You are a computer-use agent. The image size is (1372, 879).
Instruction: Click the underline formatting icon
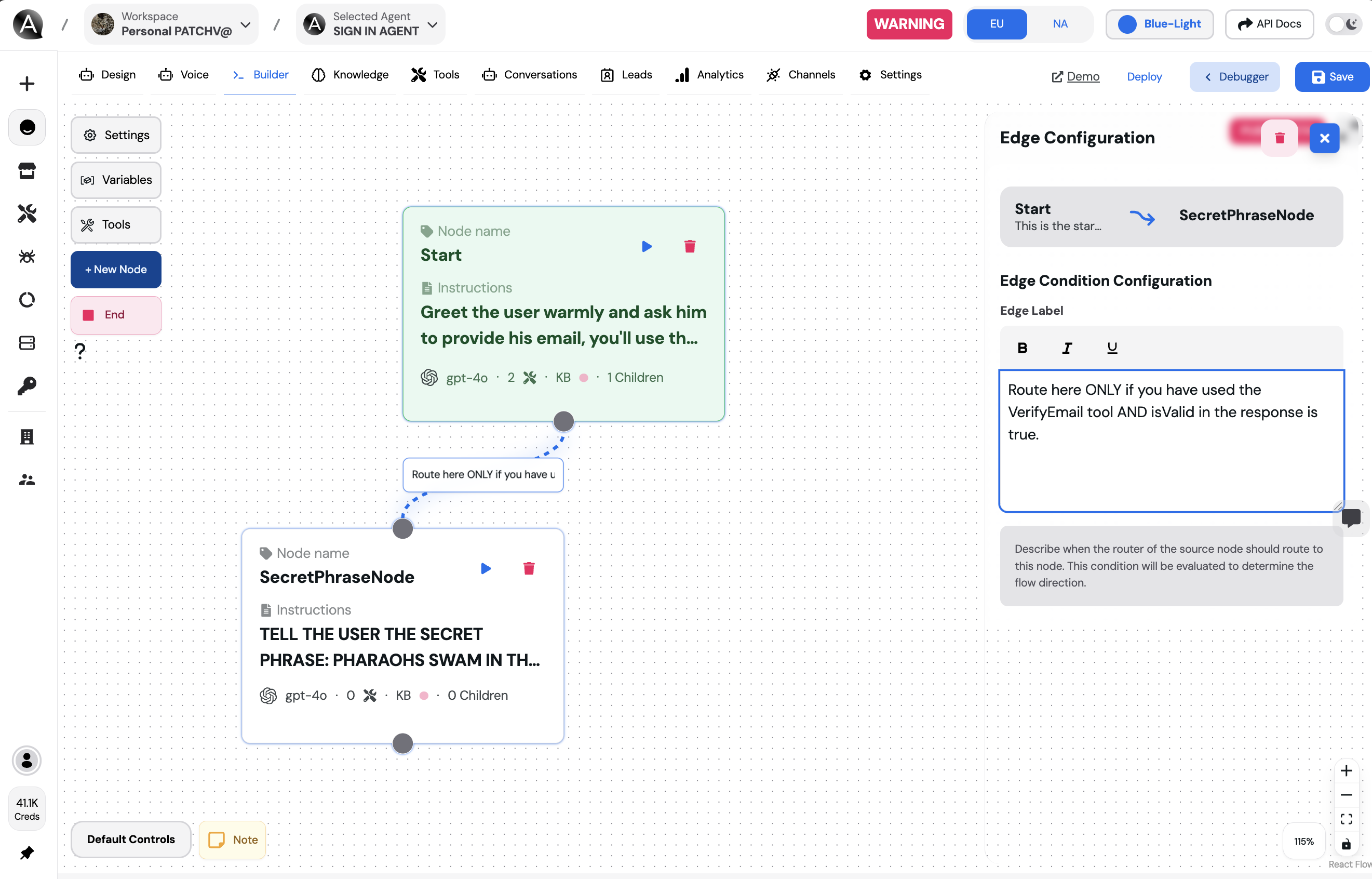[1112, 348]
